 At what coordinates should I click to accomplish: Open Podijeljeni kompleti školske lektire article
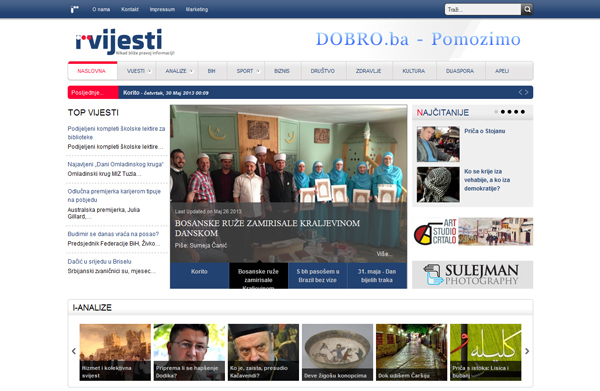click(116, 133)
